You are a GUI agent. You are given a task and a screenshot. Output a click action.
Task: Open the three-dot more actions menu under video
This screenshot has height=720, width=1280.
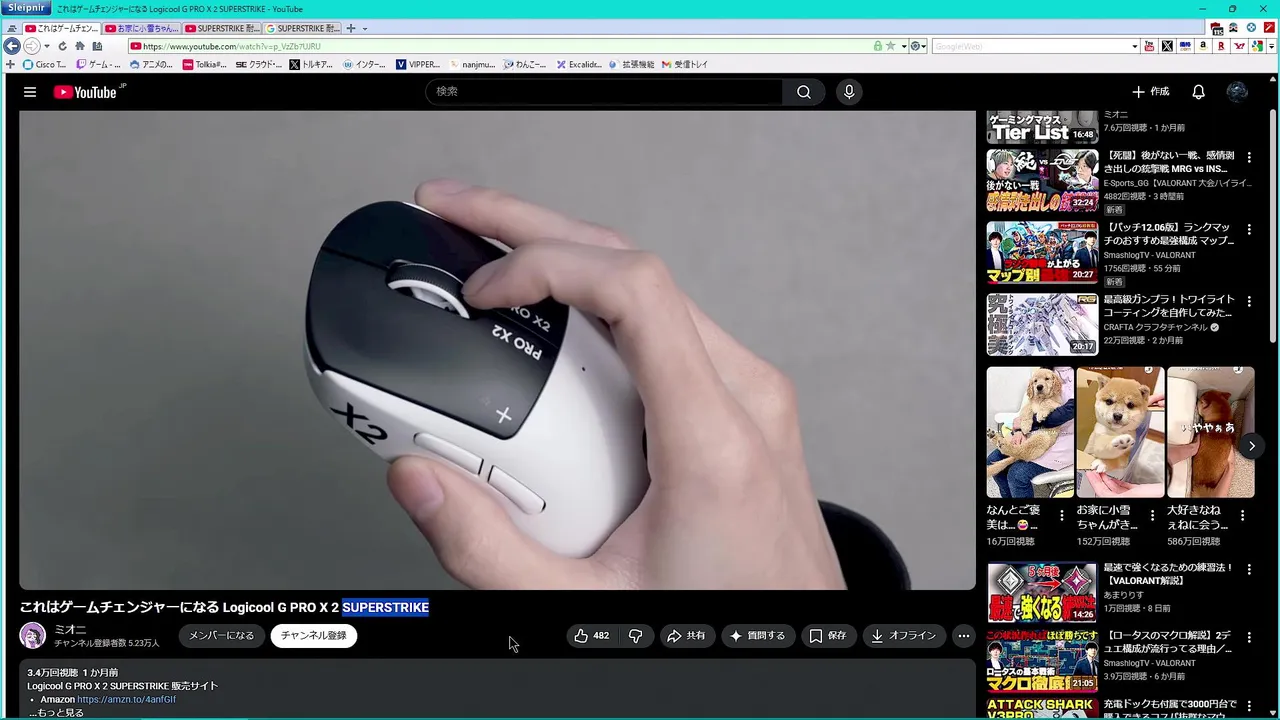click(x=963, y=636)
